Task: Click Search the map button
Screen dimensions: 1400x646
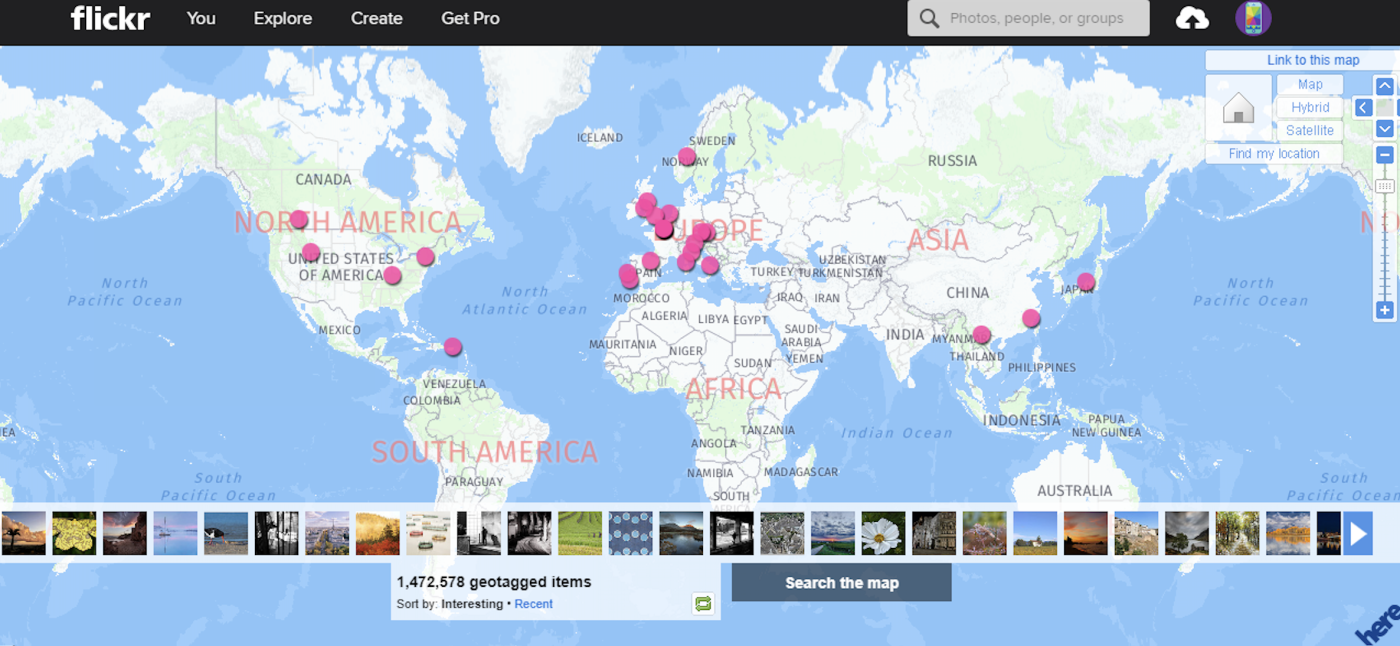Action: [x=841, y=583]
